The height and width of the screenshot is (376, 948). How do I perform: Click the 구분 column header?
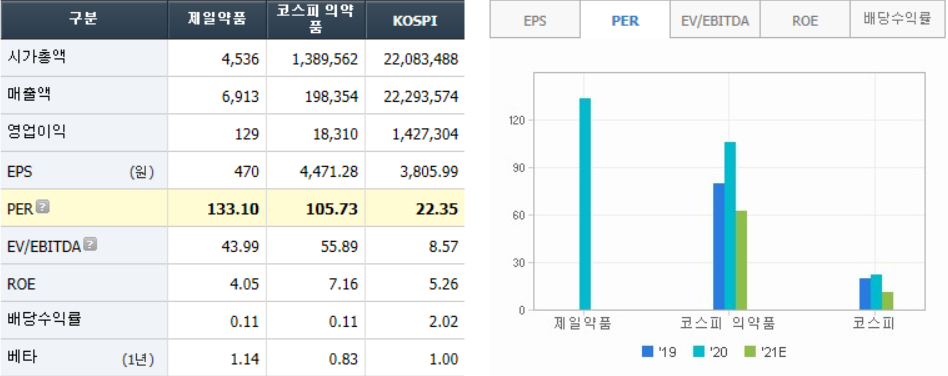tap(83, 20)
